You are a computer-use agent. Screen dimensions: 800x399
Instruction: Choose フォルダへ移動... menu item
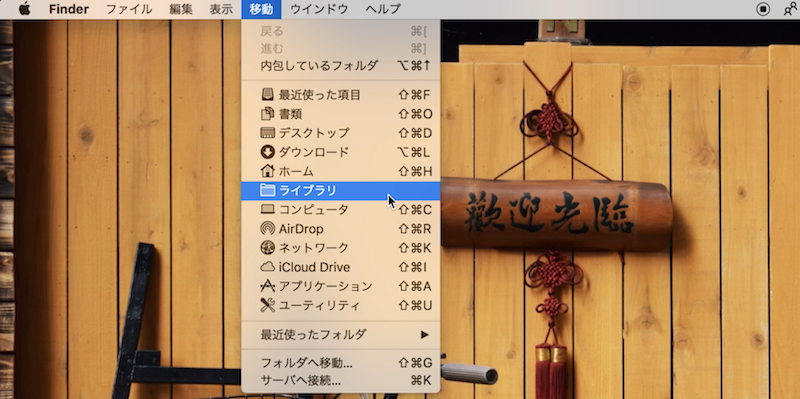coord(341,363)
